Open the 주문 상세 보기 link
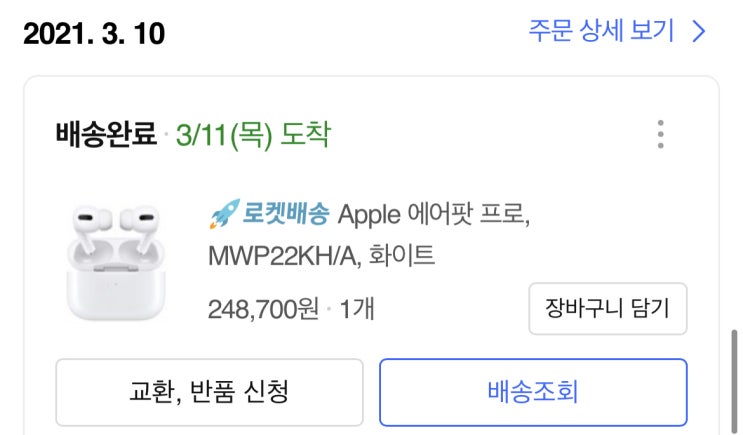743x435 pixels. pyautogui.click(x=603, y=31)
